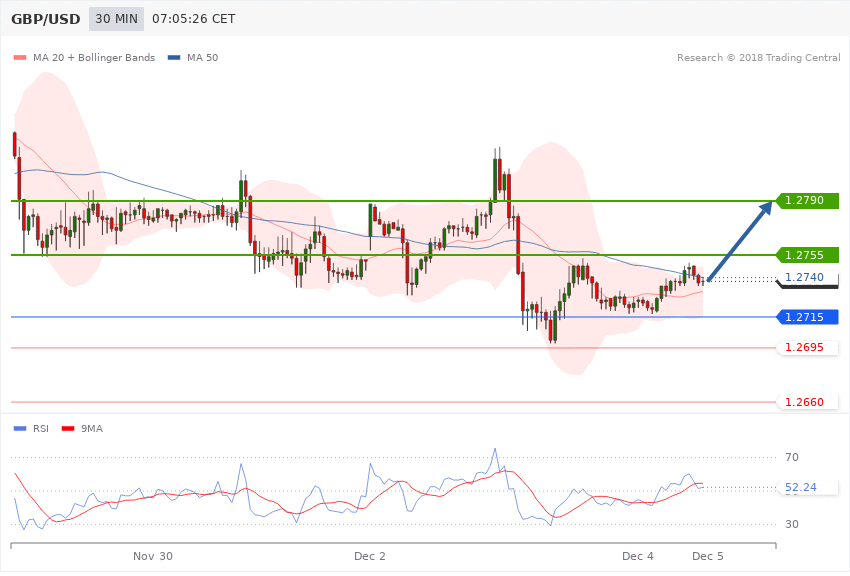Select the 1.2695 support price label
850x576 pixels.
point(808,347)
